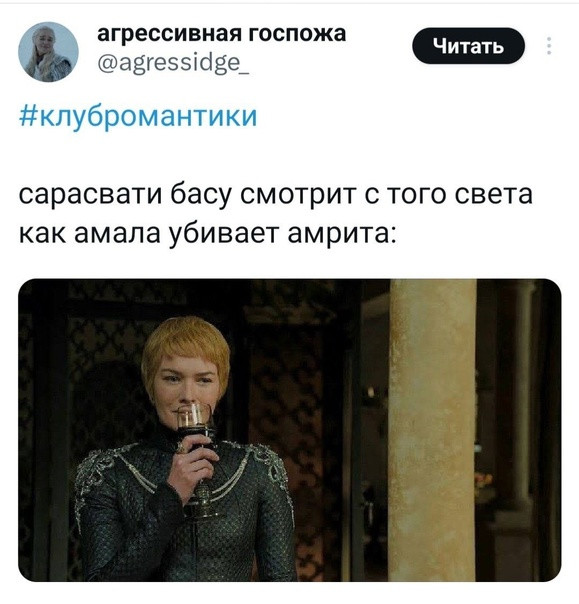Click the @agressidge_ username handle
This screenshot has height=604, width=579.
click(173, 62)
